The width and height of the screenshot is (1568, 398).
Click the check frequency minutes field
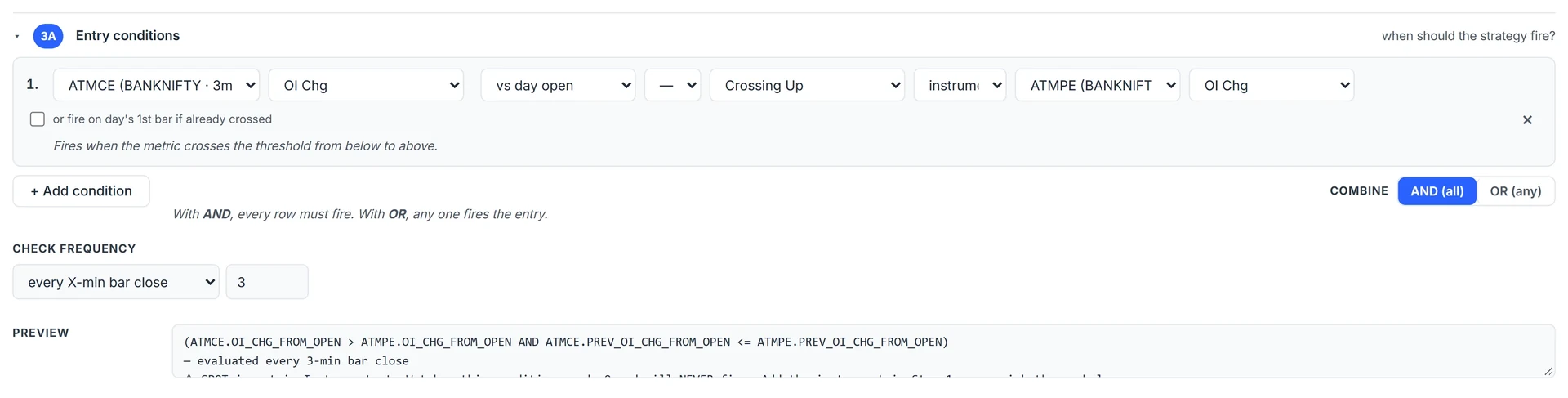pyautogui.click(x=267, y=282)
